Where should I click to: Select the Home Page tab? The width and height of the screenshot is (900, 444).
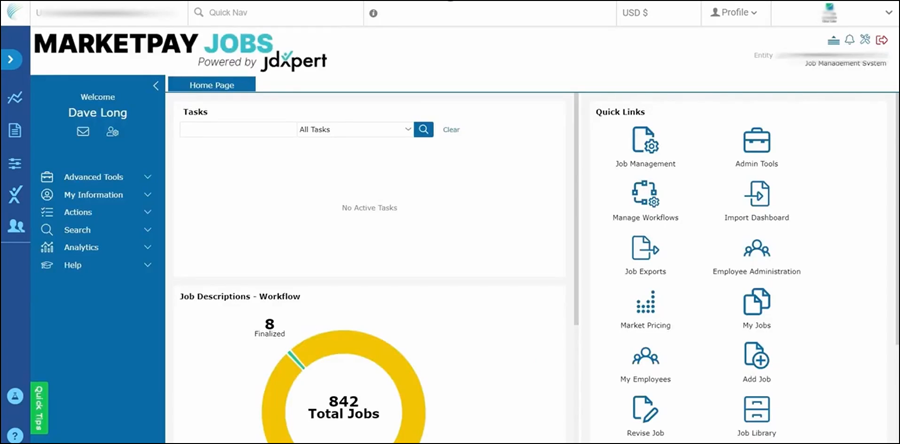(212, 85)
